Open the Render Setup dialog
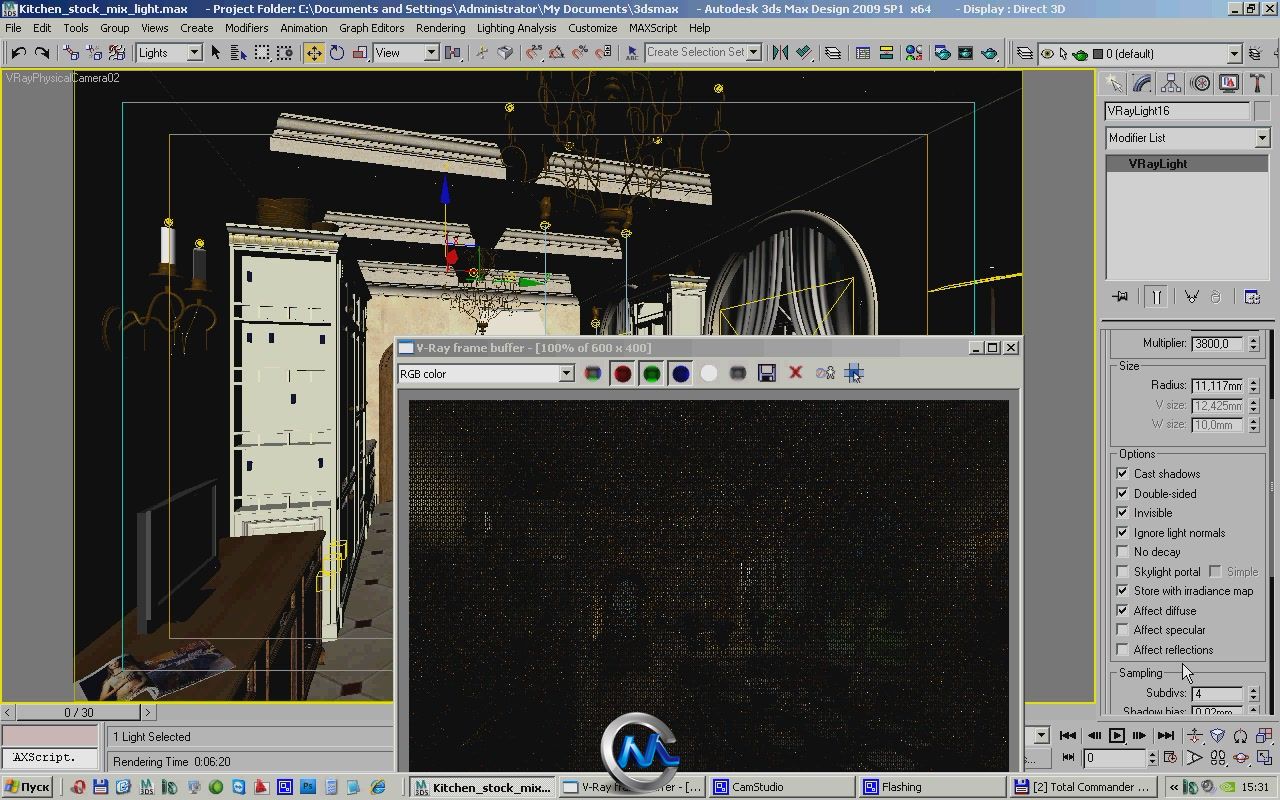 point(942,53)
